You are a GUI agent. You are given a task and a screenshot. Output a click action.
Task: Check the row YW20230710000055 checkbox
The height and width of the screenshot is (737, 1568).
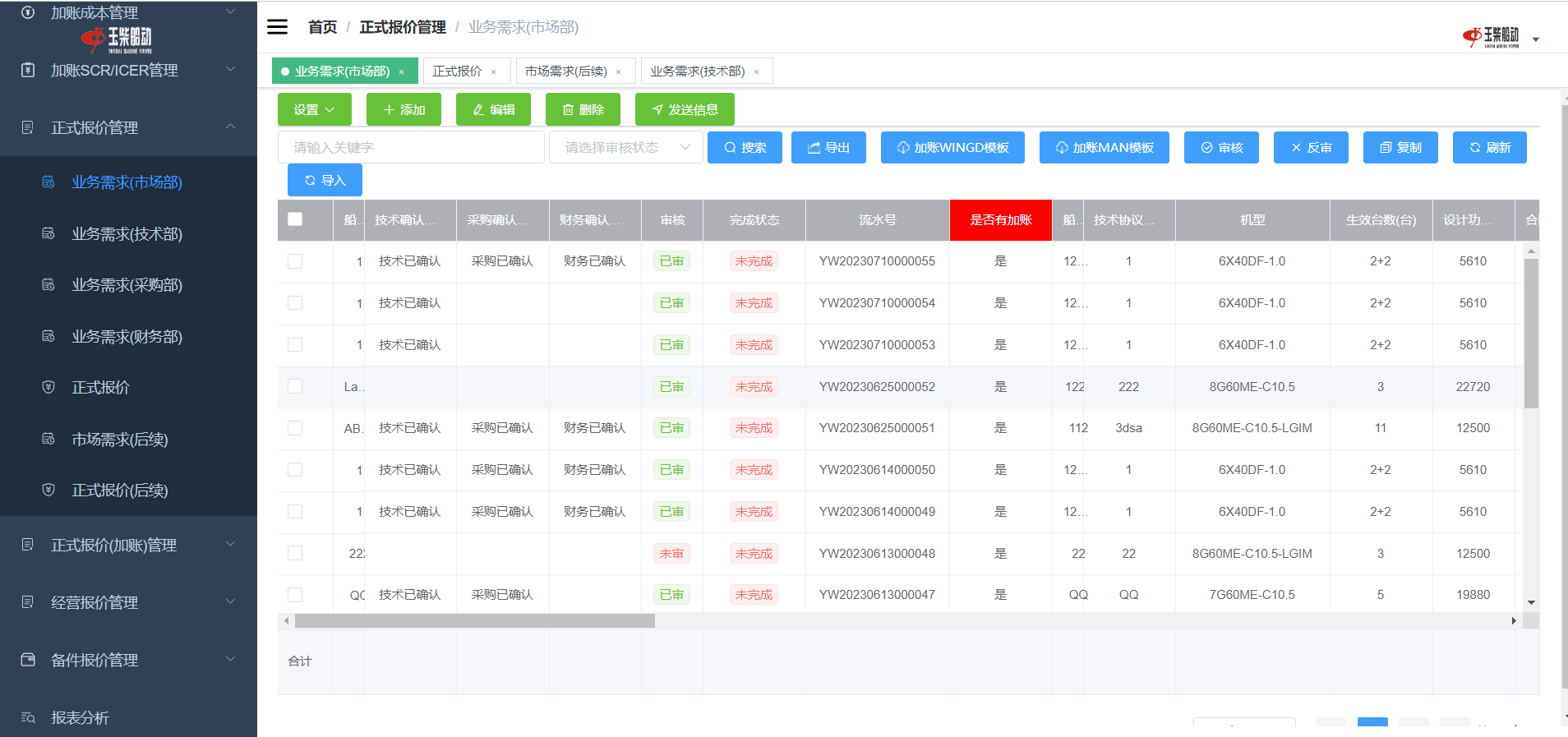[295, 261]
